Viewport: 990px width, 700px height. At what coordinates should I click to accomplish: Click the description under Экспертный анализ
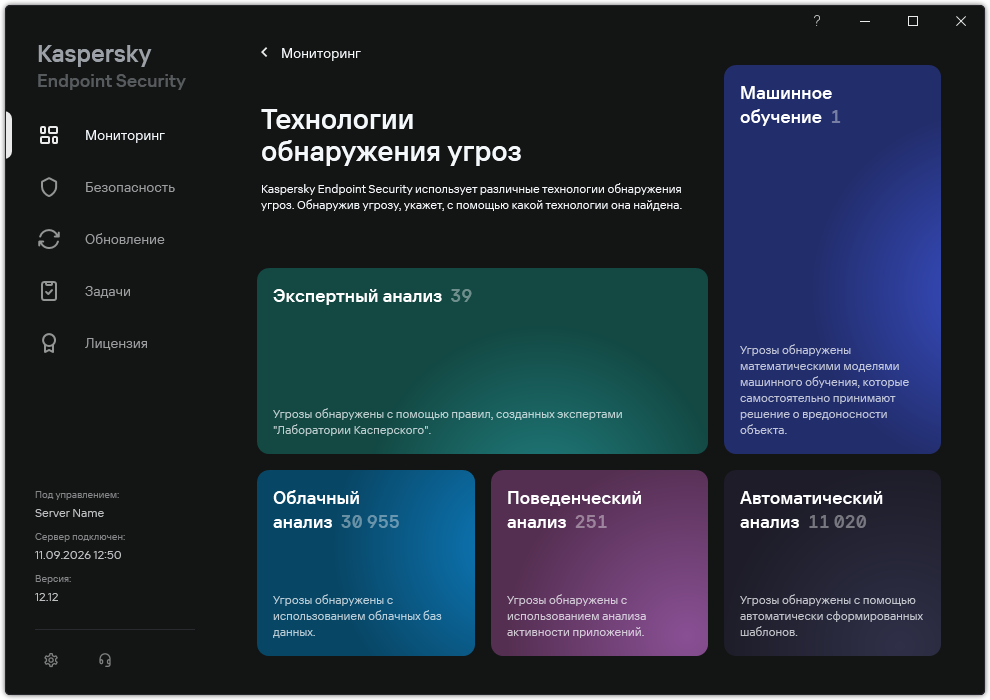tap(448, 422)
